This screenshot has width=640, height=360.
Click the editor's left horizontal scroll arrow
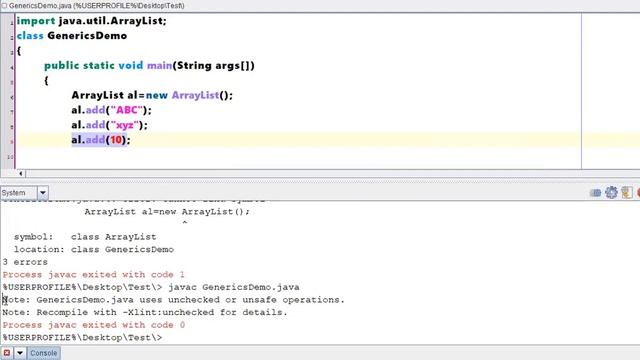click(x=21, y=173)
